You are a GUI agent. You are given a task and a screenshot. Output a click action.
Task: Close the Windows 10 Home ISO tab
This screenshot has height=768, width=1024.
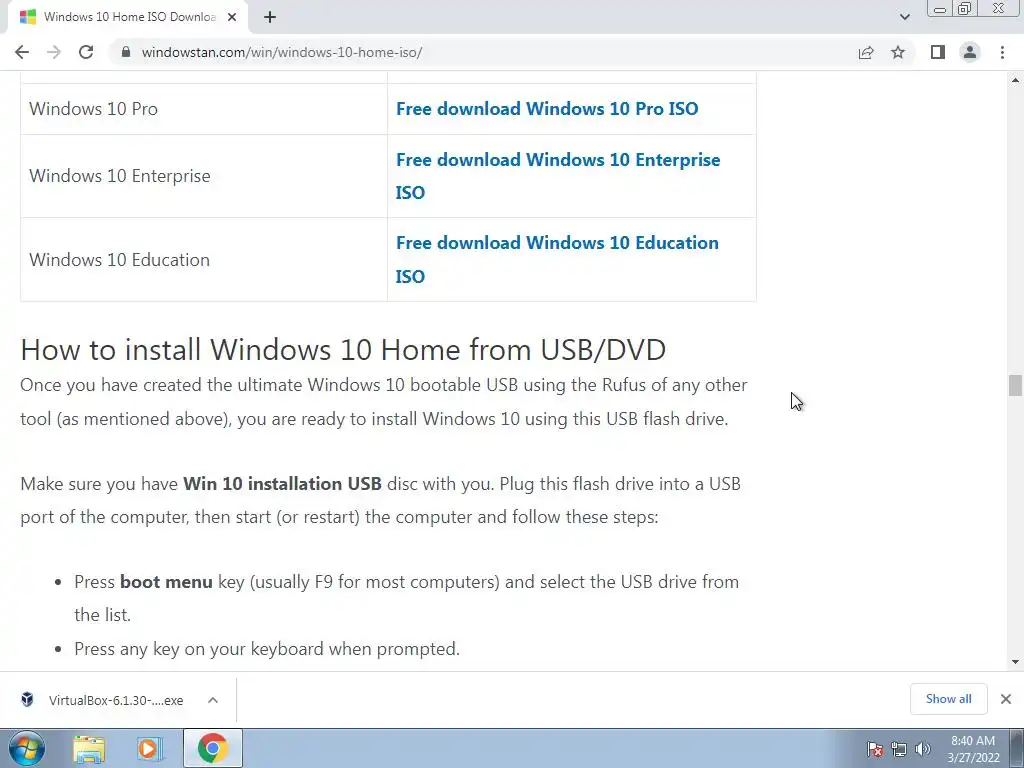(232, 17)
